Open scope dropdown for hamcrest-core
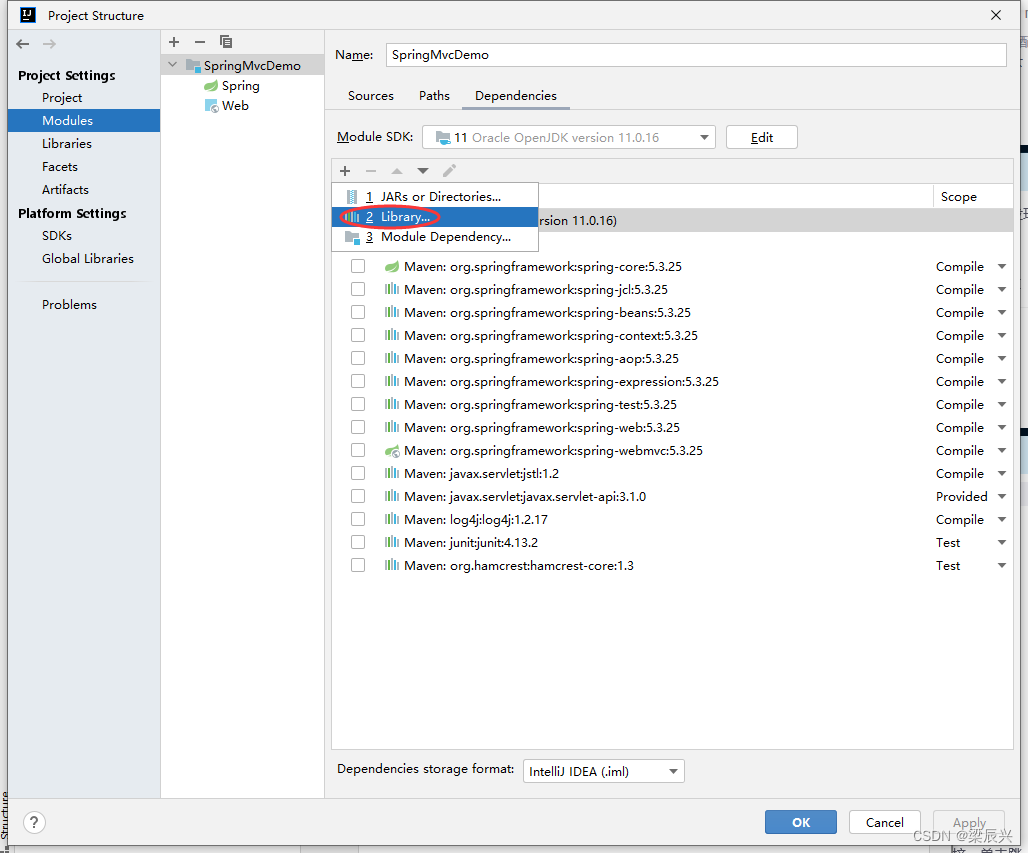 tap(1002, 566)
